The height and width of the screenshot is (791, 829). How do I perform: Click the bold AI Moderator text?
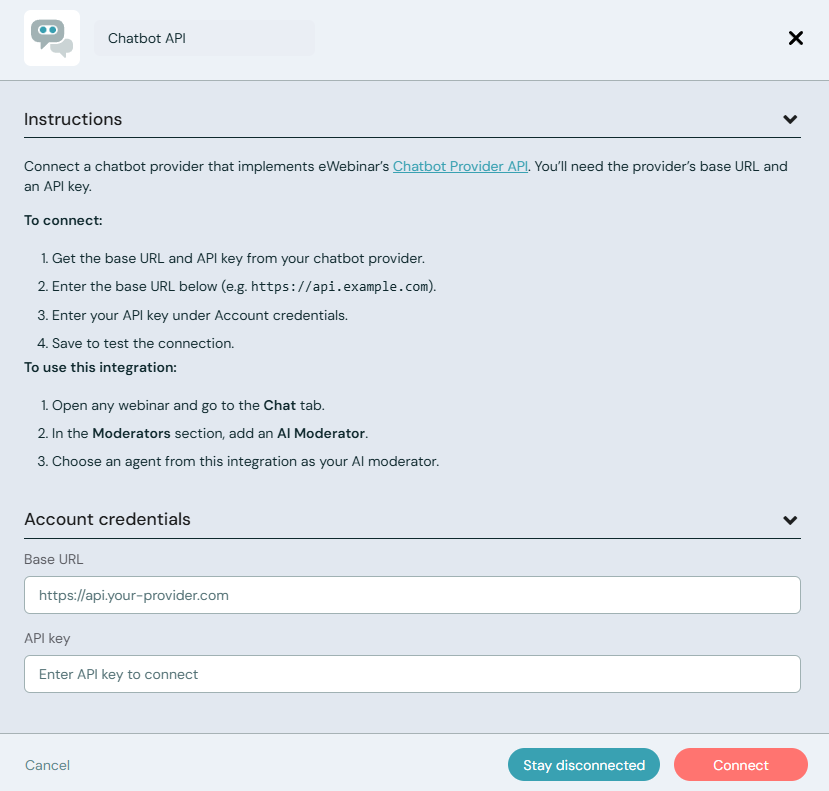pos(320,434)
